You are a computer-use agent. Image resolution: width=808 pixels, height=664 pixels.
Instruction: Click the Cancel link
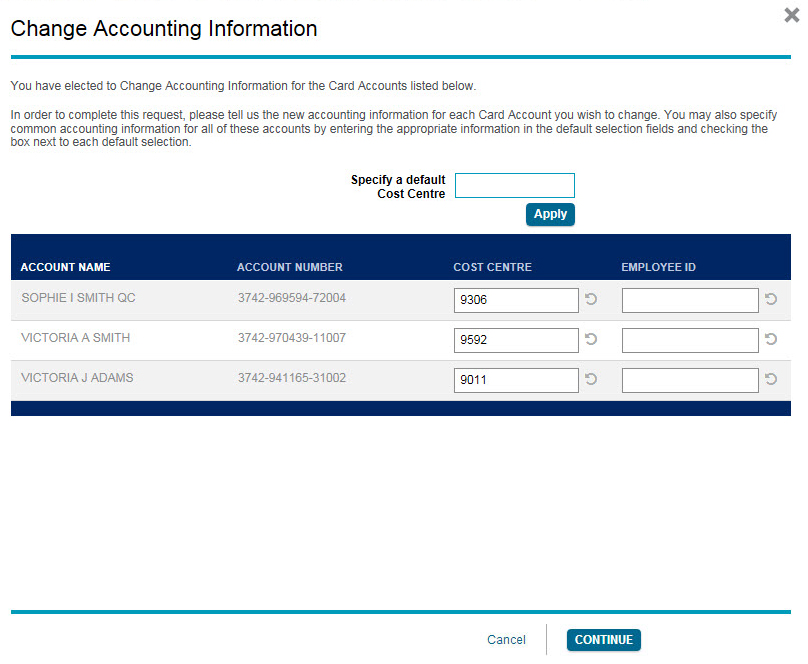506,640
